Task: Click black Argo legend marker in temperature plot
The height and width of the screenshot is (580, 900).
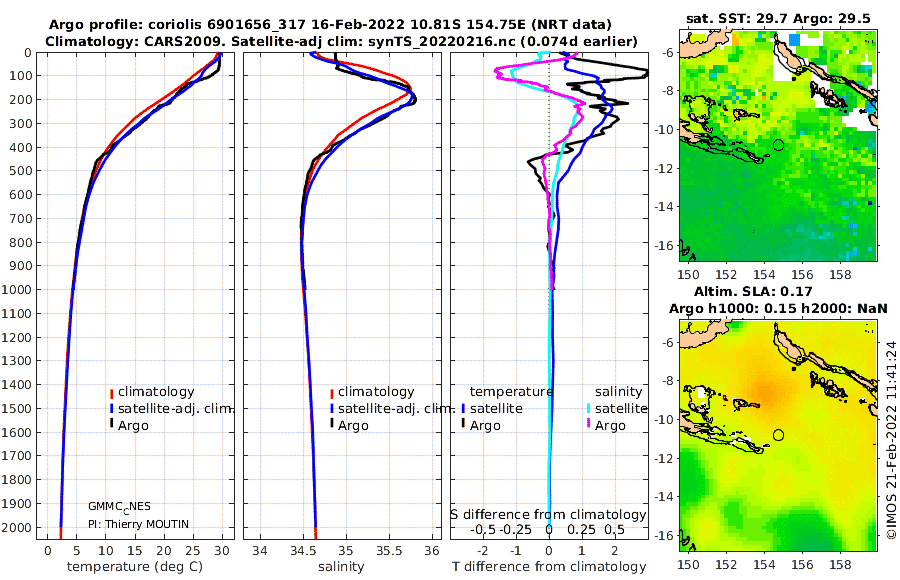Action: (111, 424)
